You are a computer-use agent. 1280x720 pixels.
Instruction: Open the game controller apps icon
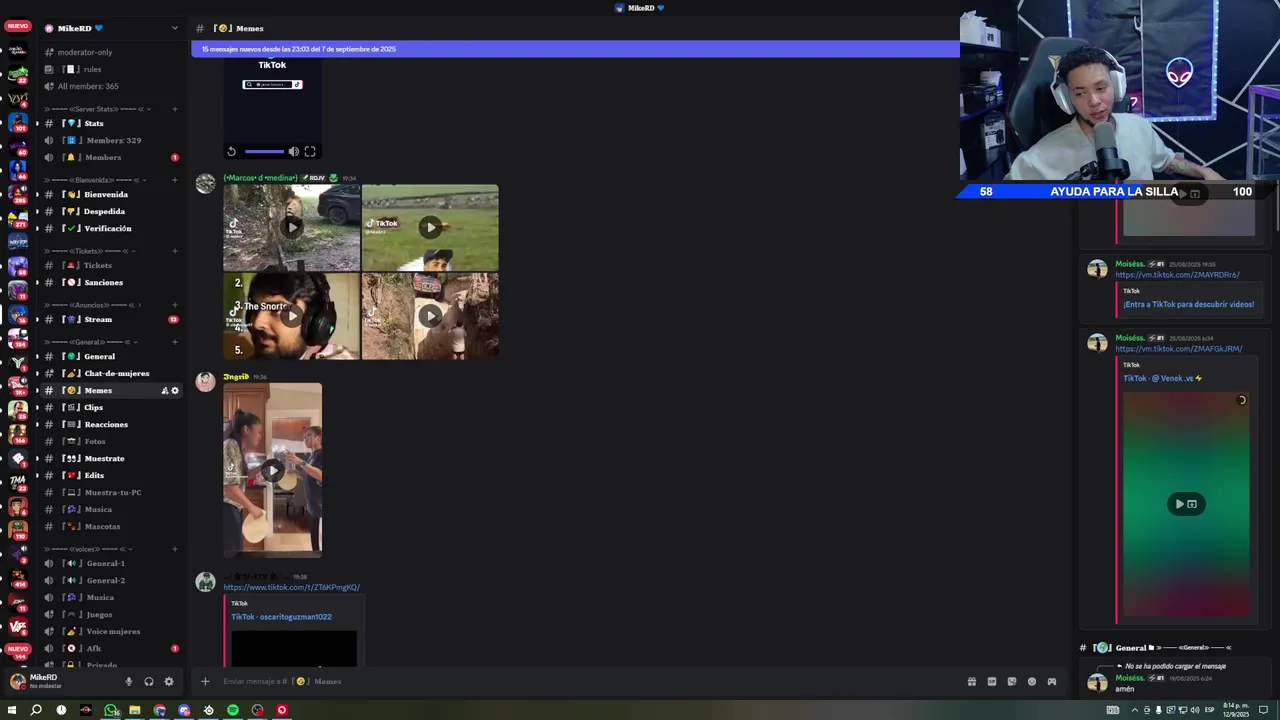1051,682
